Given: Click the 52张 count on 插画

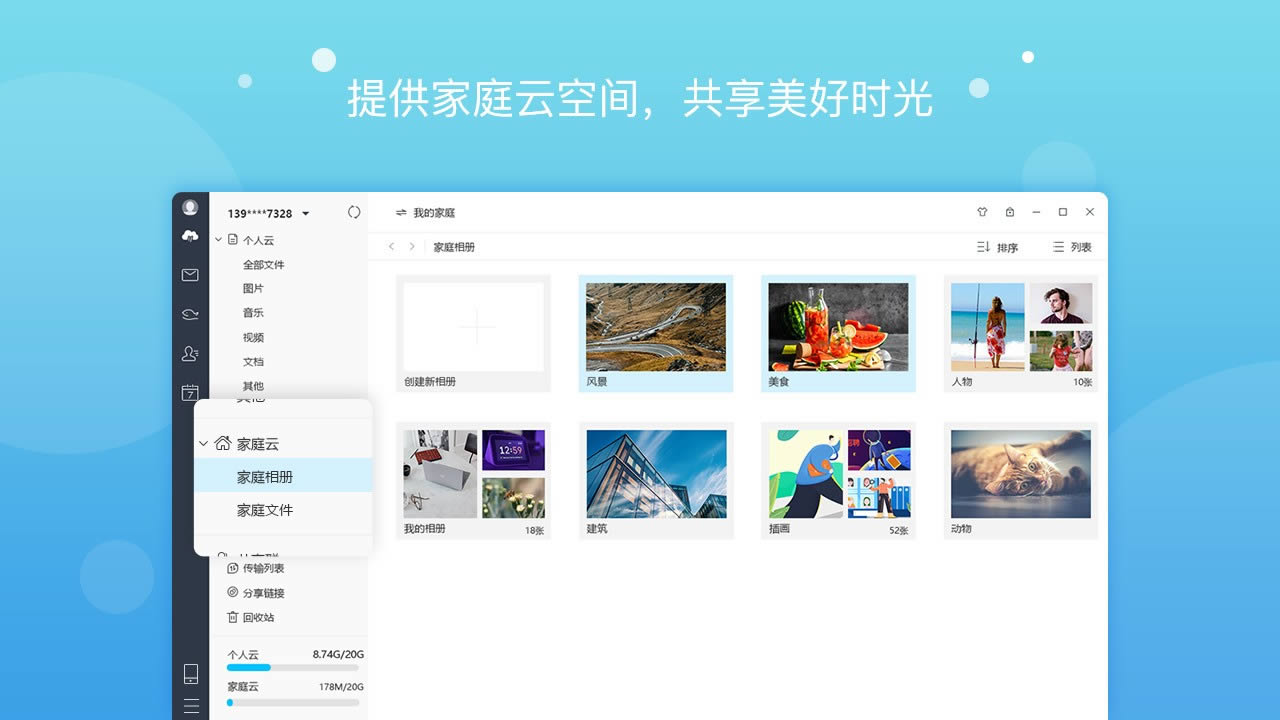Looking at the screenshot, I should [x=898, y=531].
